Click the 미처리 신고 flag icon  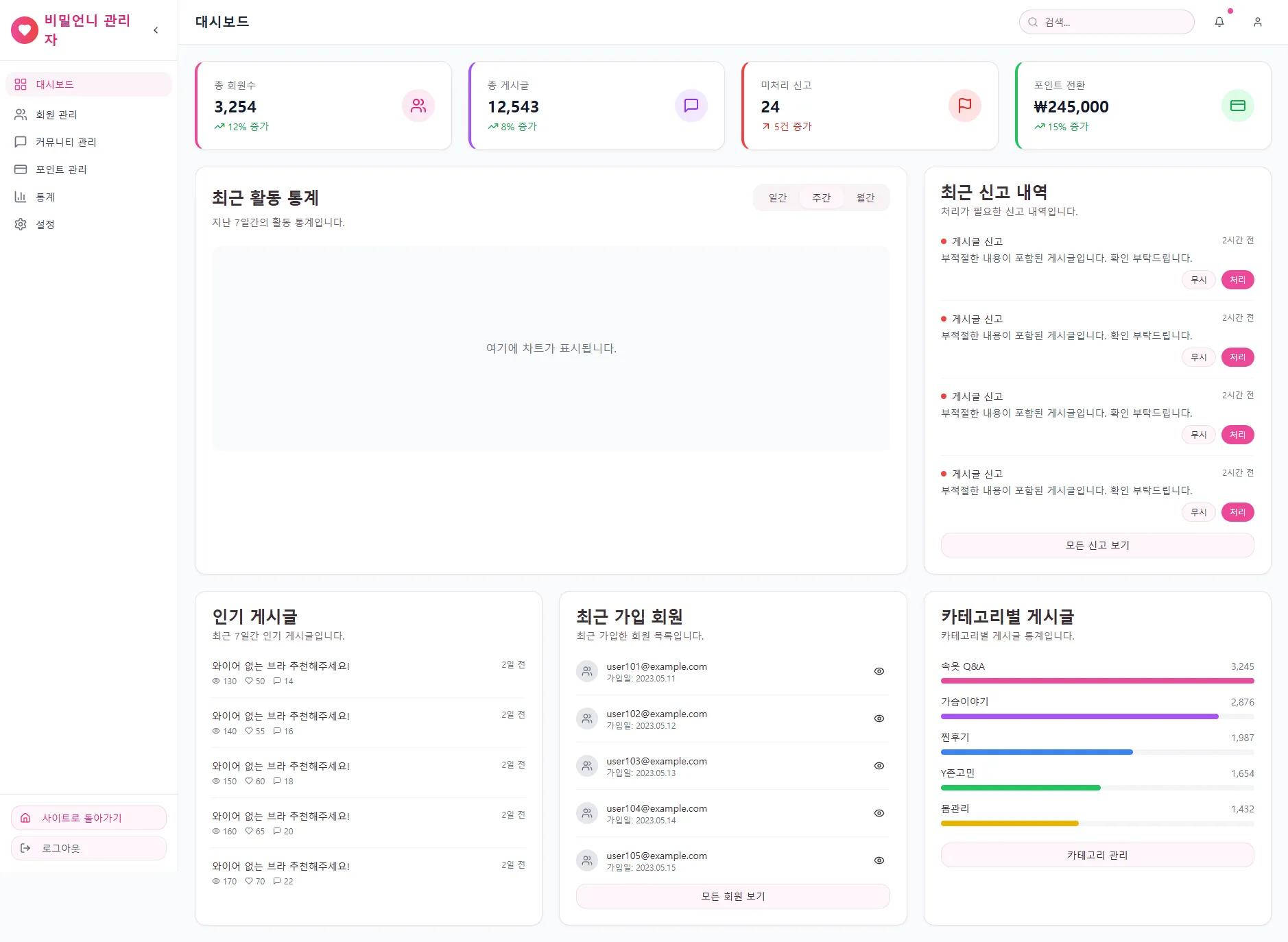coord(965,106)
